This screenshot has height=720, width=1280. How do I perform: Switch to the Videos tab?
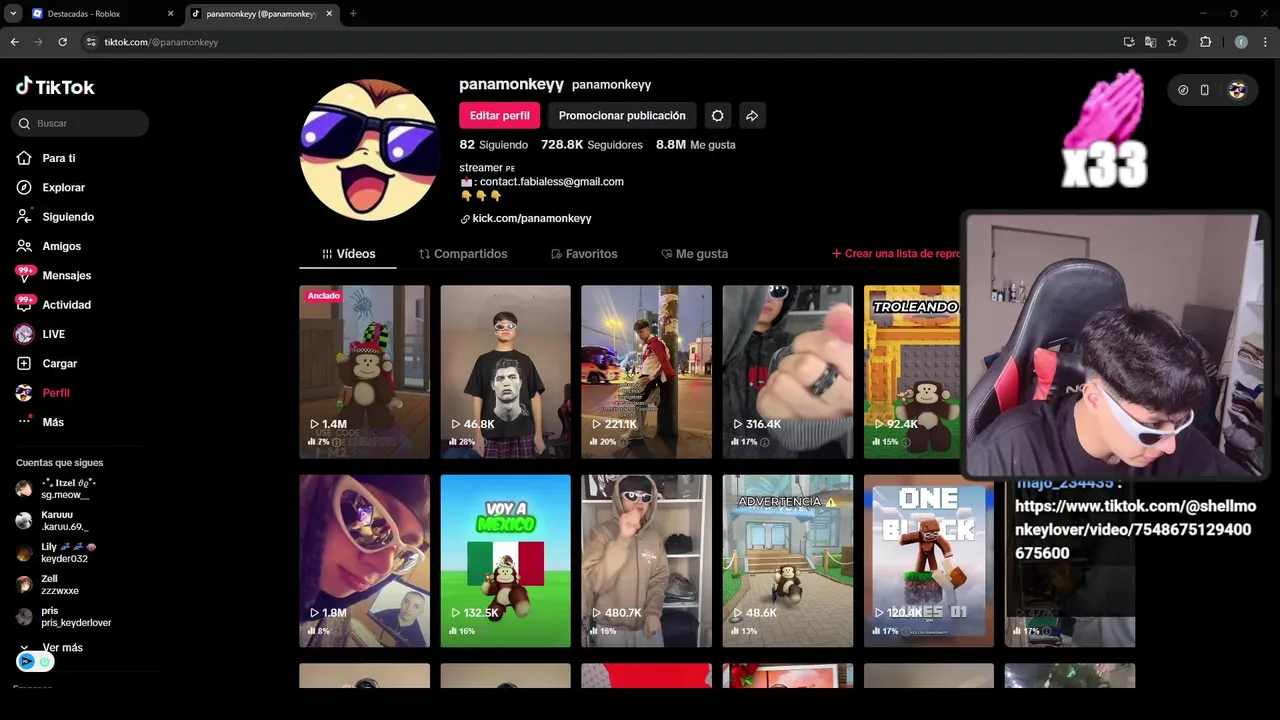348,254
